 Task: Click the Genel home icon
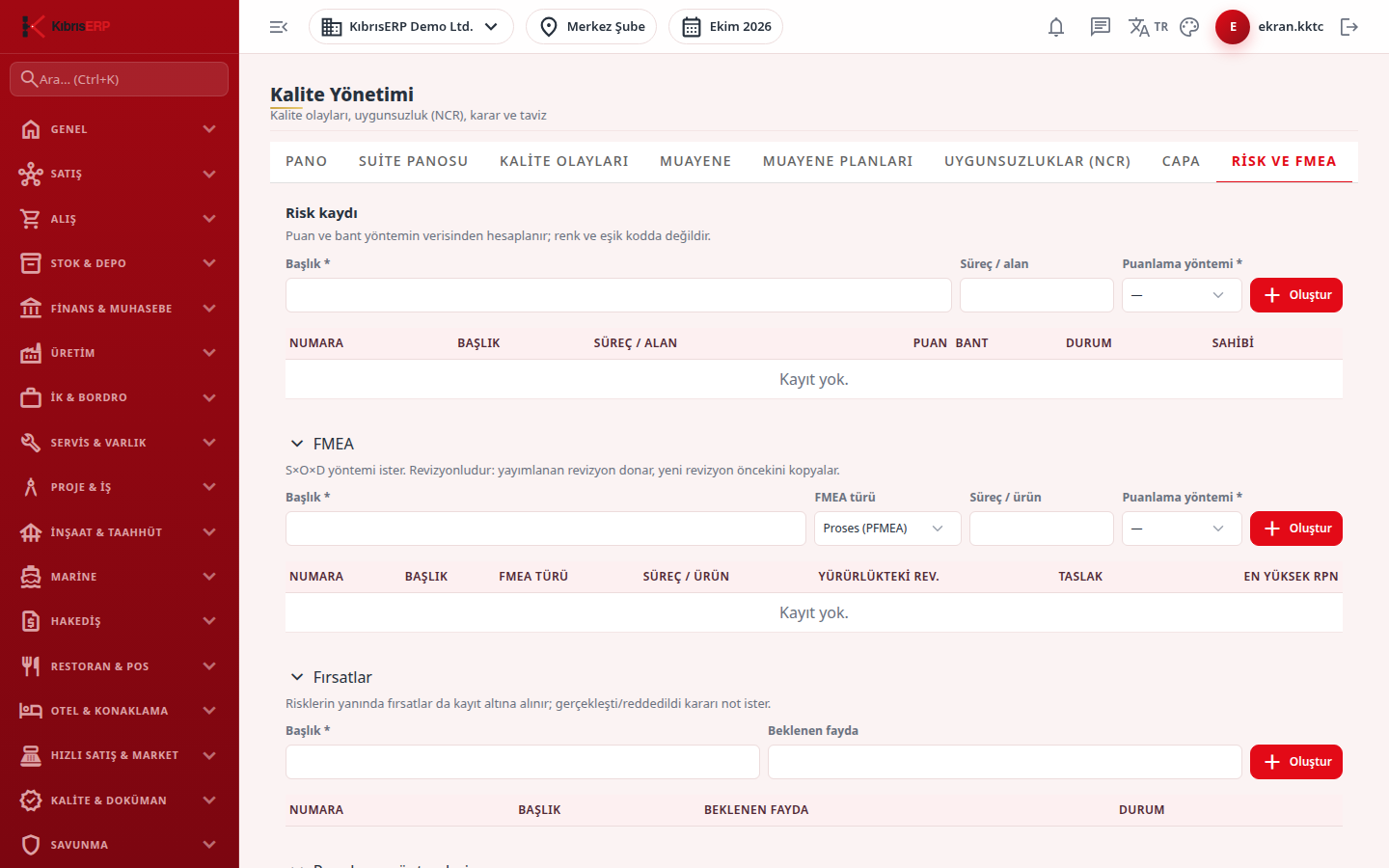coord(31,129)
